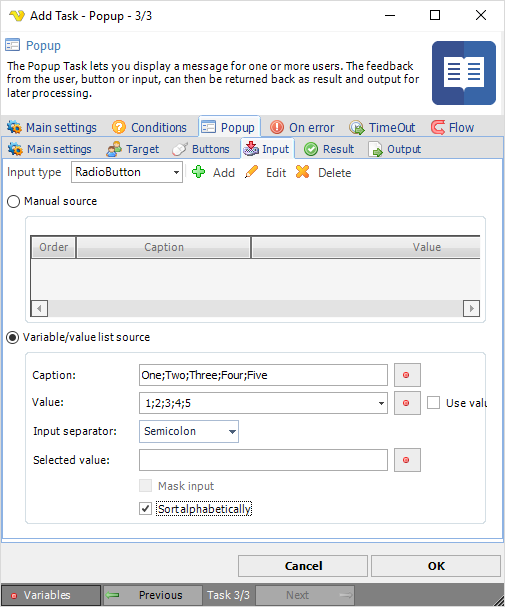Click the OK button
Image resolution: width=505 pixels, height=607 pixels.
[x=436, y=566]
